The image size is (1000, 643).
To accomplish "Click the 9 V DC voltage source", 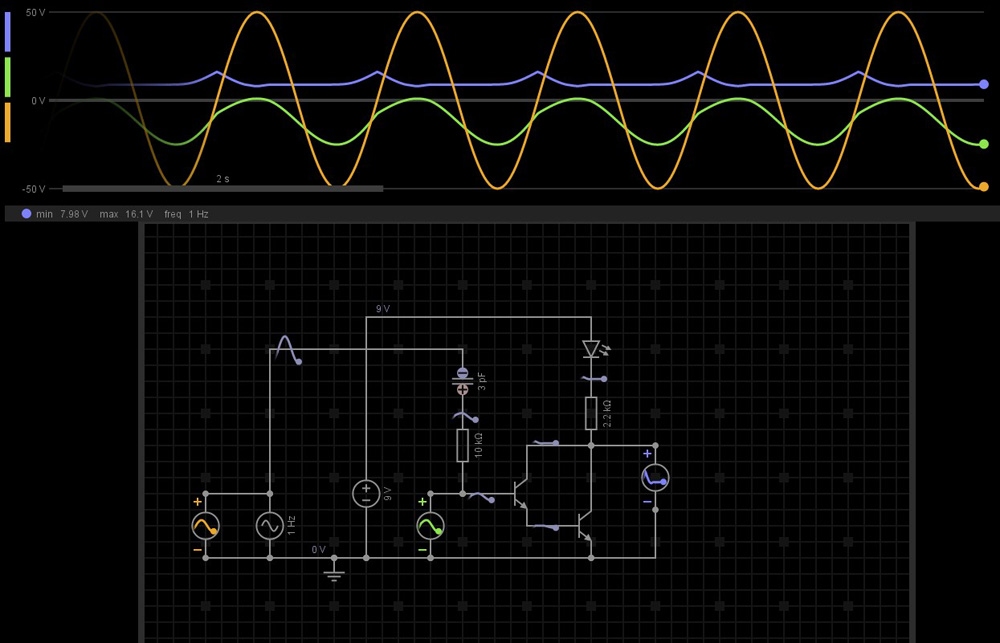I will coord(366,493).
